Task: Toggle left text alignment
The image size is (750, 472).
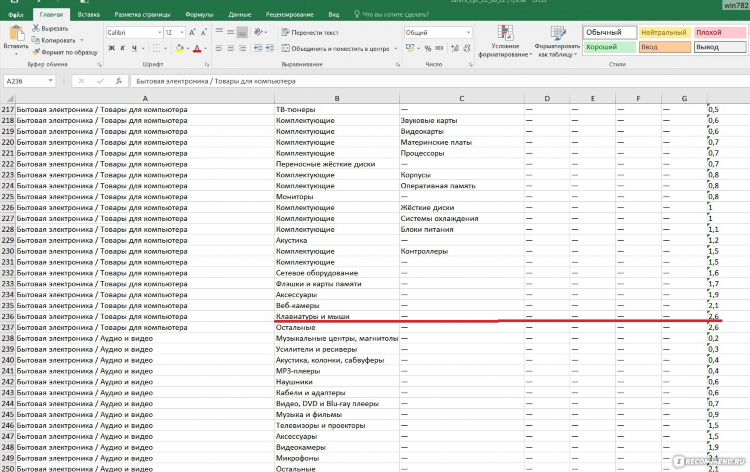Action: click(219, 48)
